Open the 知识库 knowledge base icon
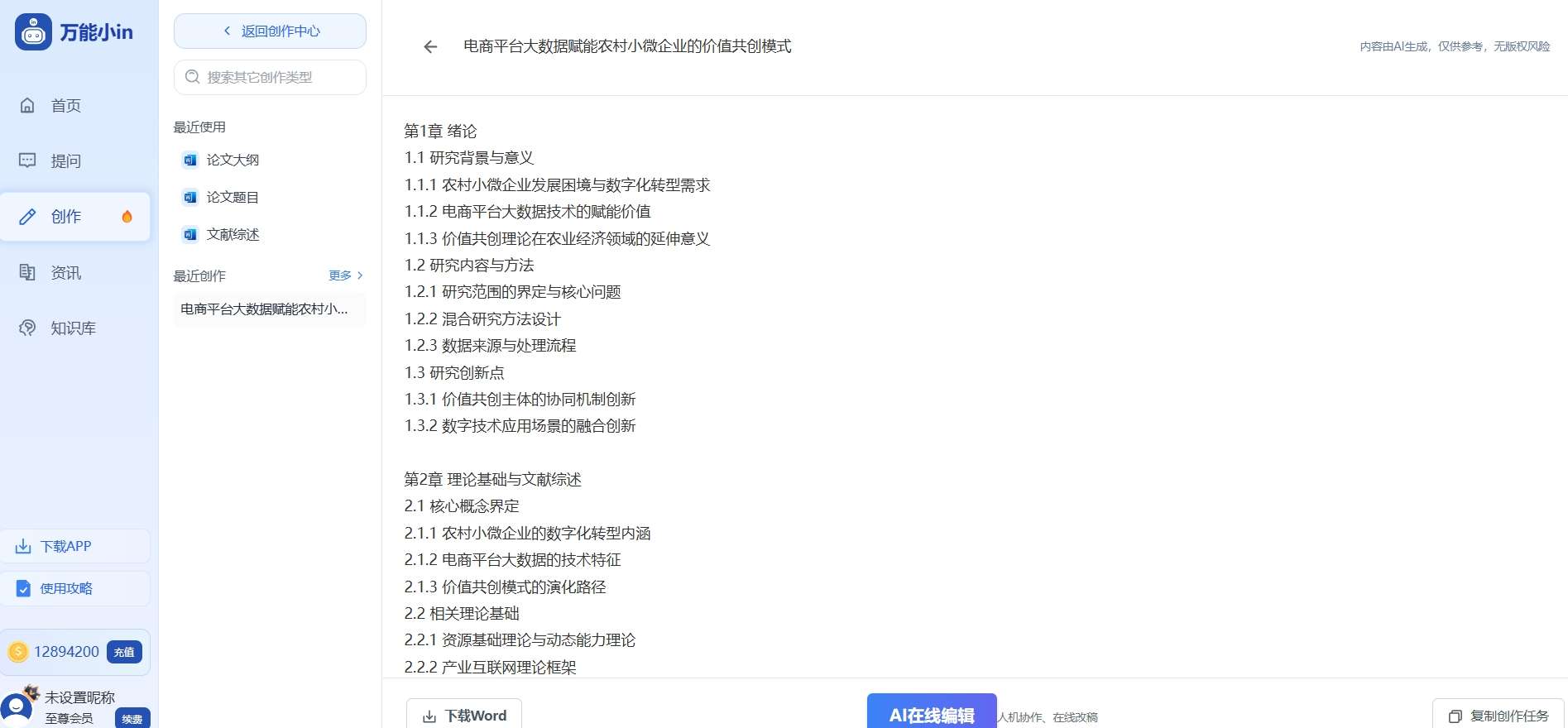This screenshot has width=1568, height=728. point(27,328)
